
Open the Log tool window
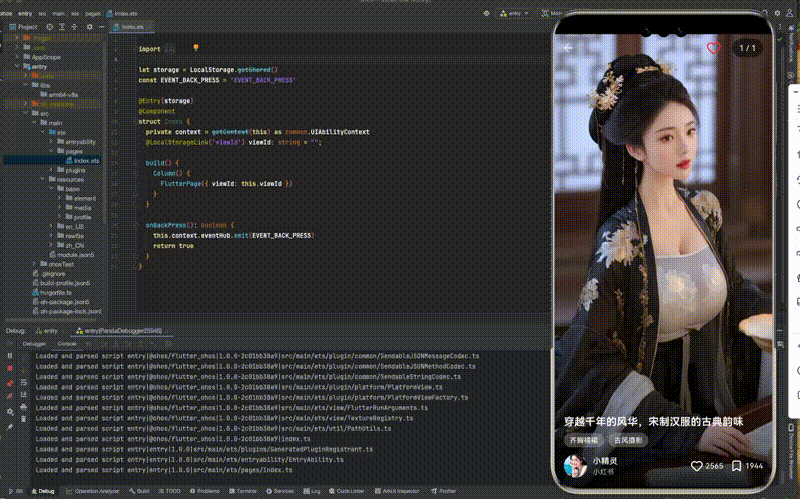tap(312, 491)
